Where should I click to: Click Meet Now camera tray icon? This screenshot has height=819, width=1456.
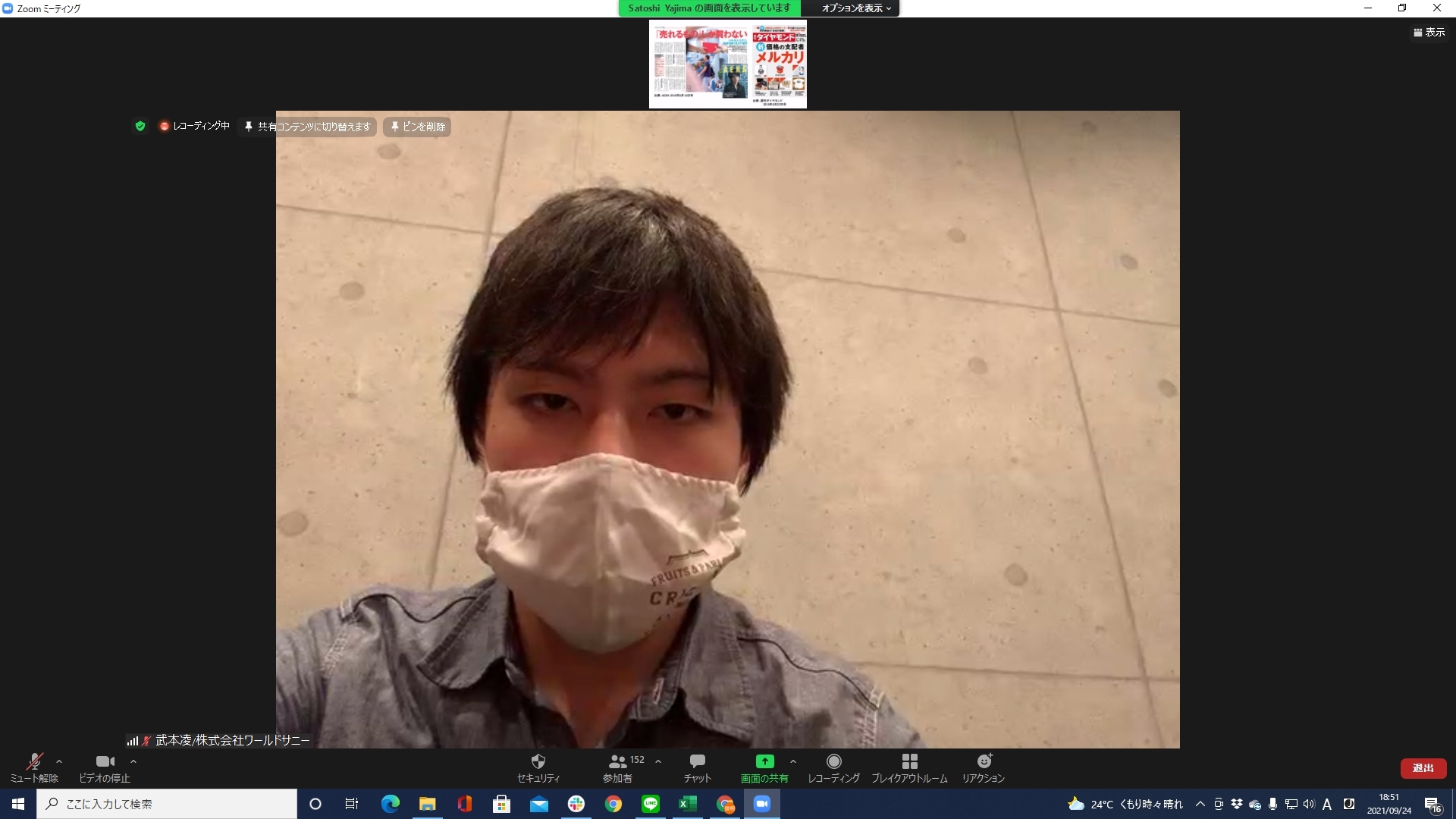[1219, 804]
